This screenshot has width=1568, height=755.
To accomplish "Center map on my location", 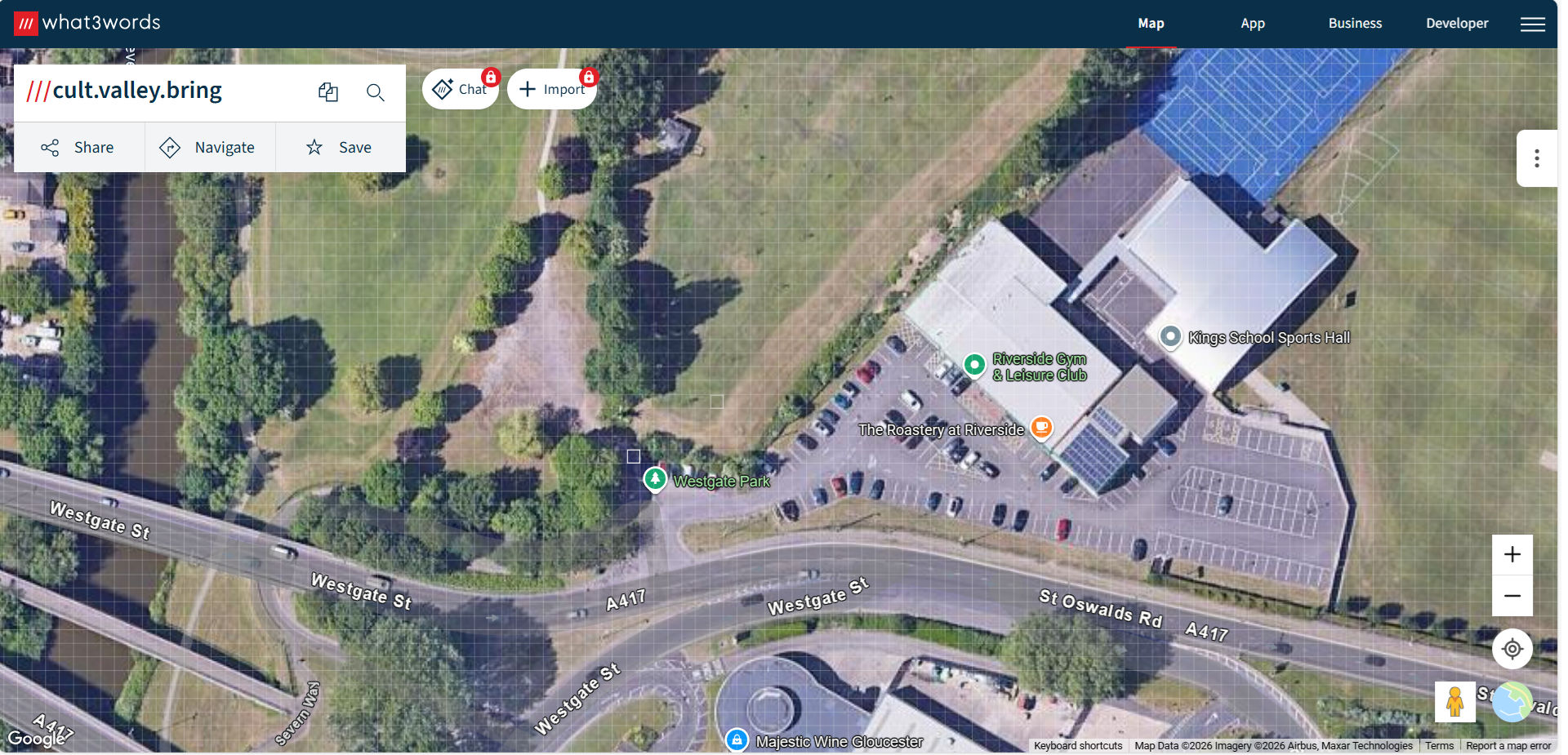I will (1512, 649).
